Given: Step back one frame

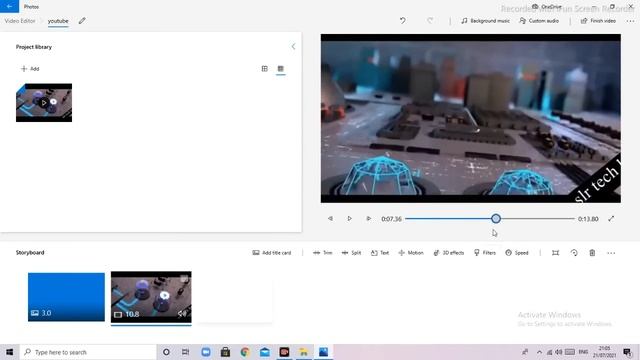Looking at the screenshot, I should click(x=330, y=219).
